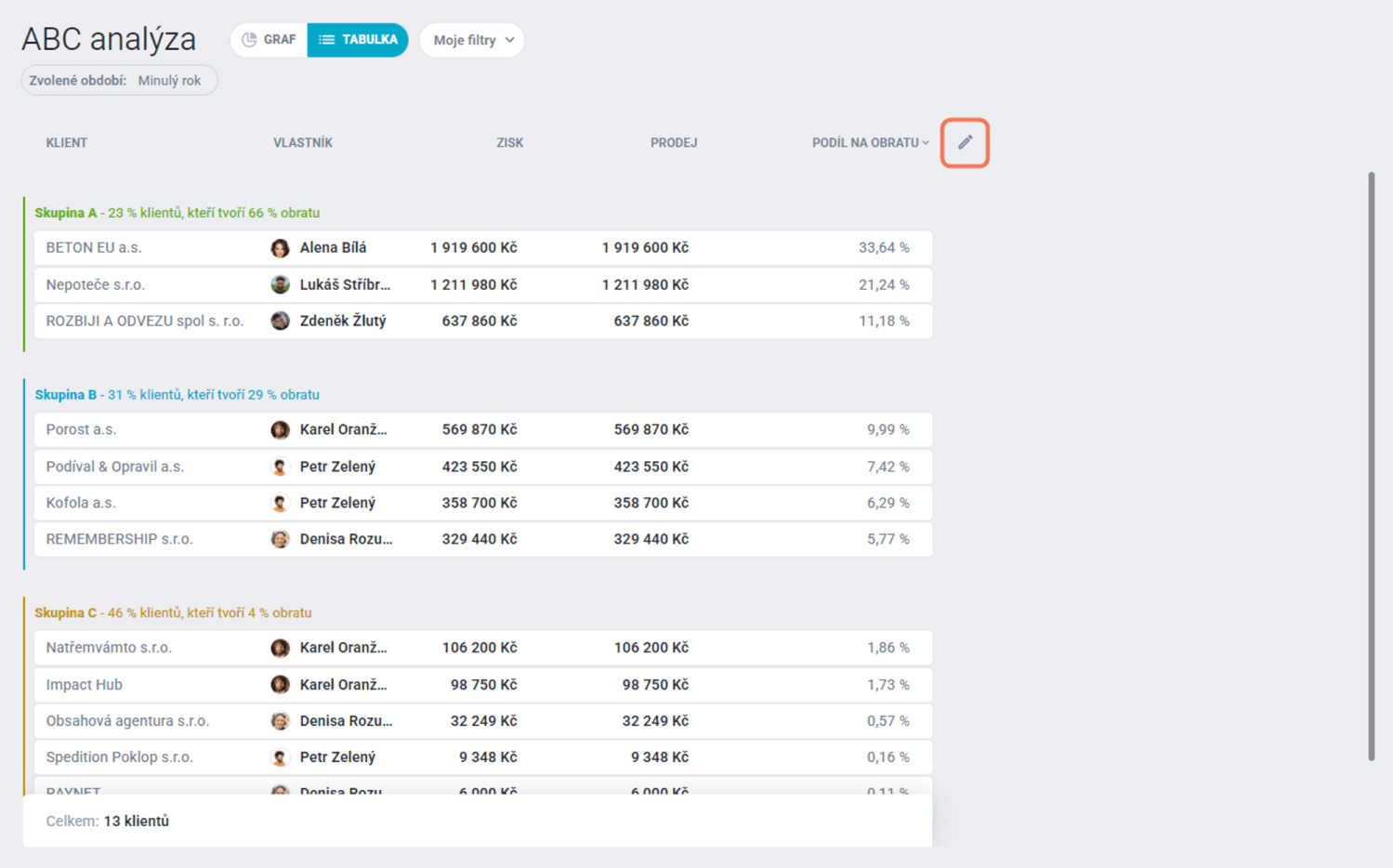Click Denisa Rozu... avatar in REMEMBERSHIP row
1393x868 pixels.
coord(280,539)
